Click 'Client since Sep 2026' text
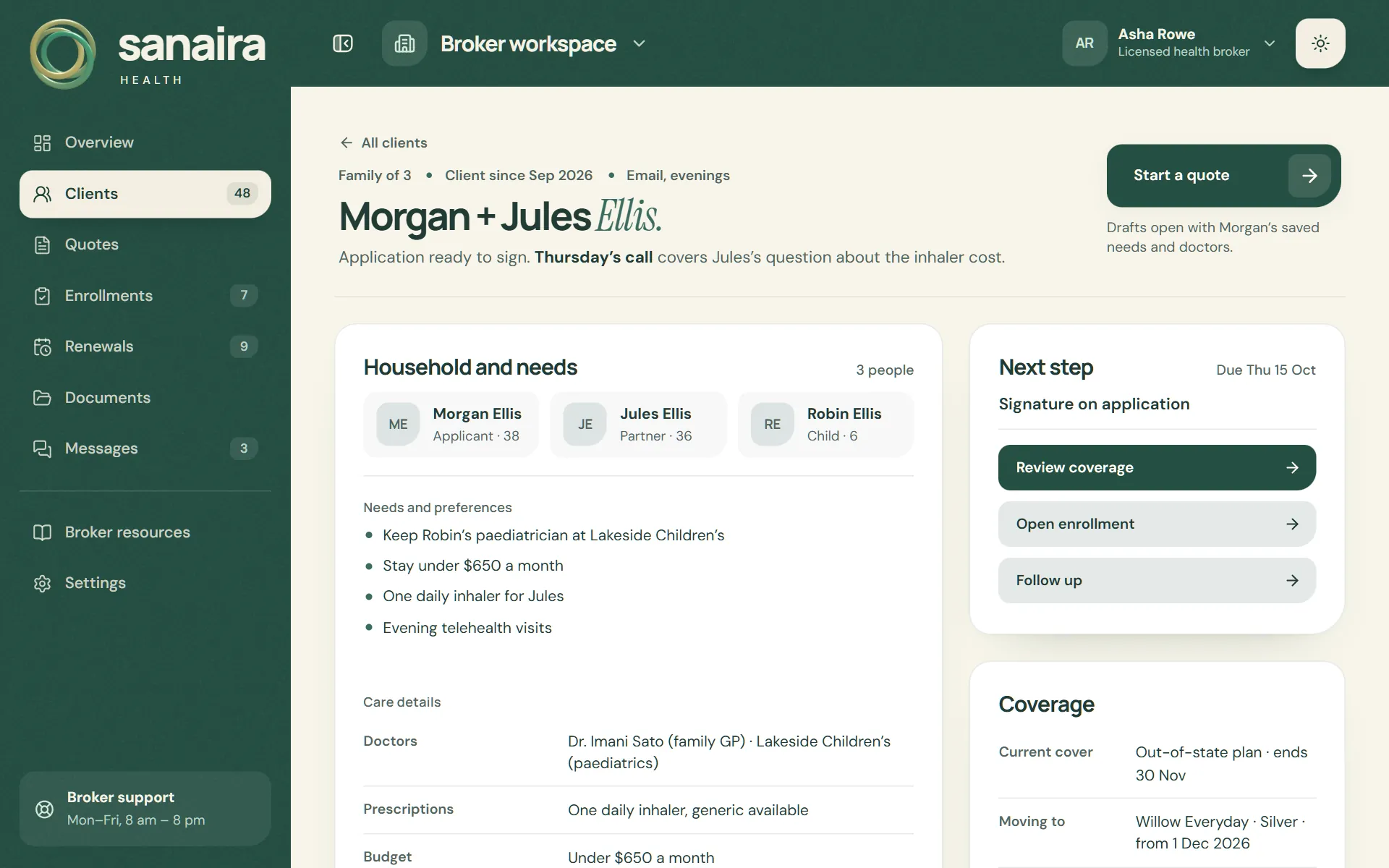 [519, 175]
